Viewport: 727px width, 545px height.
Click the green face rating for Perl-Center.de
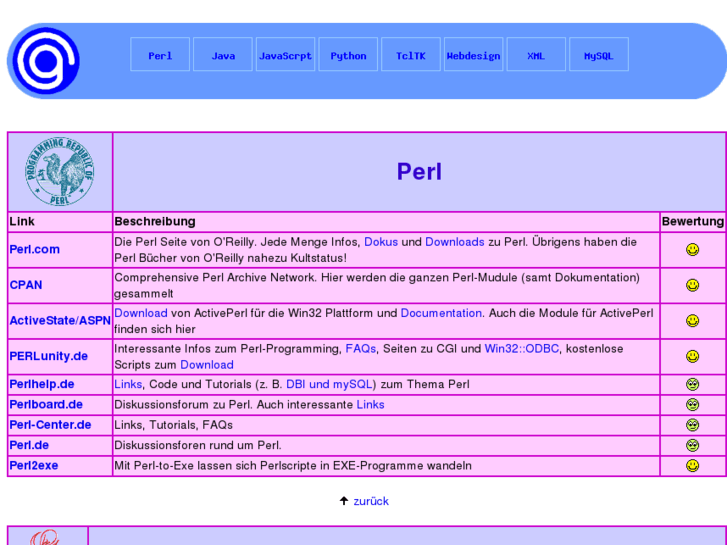pyautogui.click(x=692, y=425)
